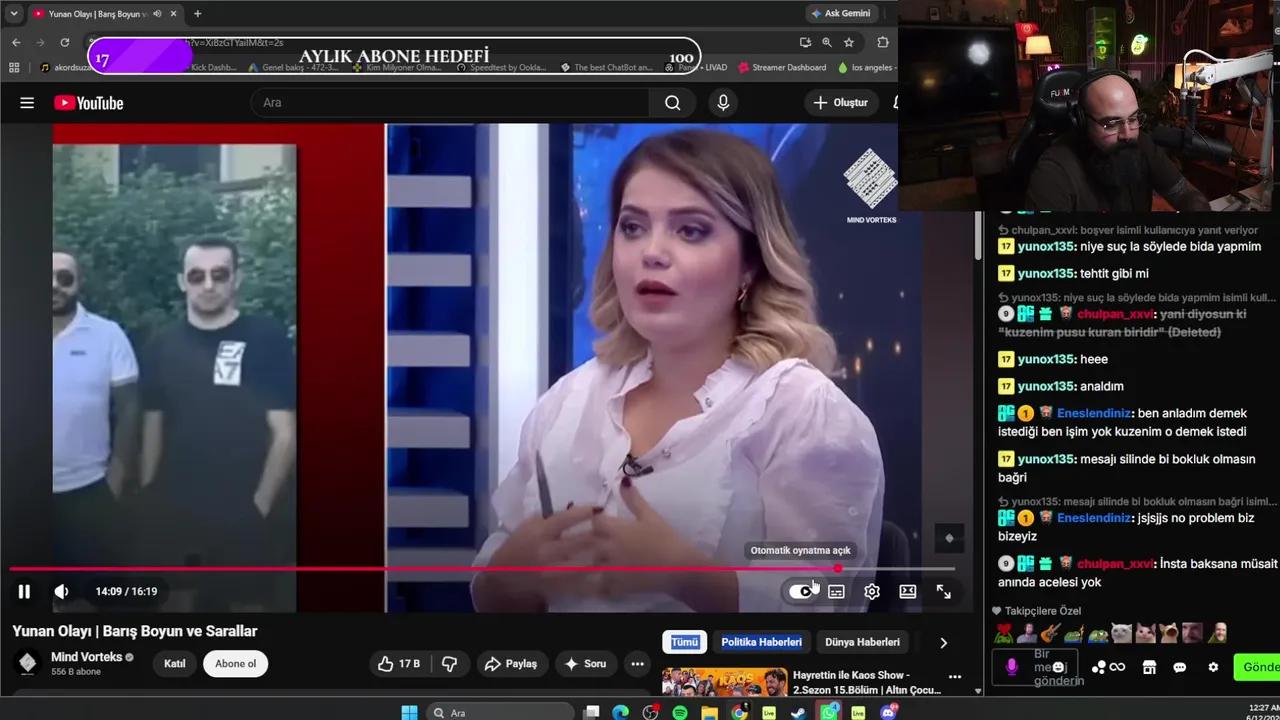
Task: Pick the guitar emote in chat
Action: click(x=1050, y=633)
